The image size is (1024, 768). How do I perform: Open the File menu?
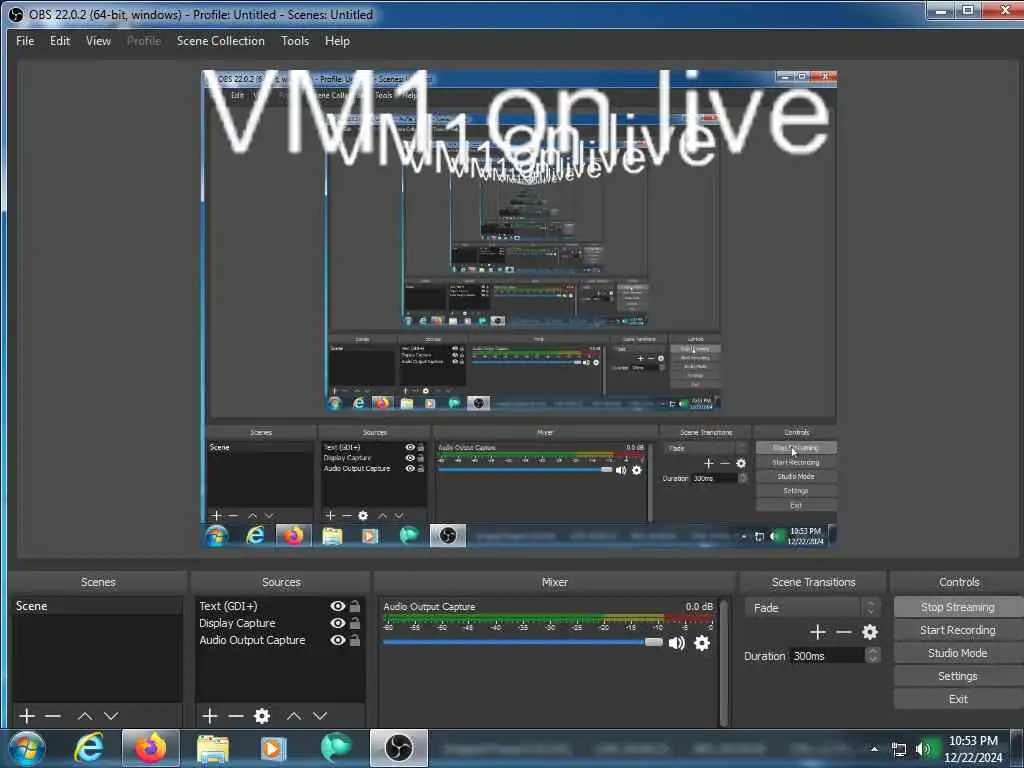point(25,40)
